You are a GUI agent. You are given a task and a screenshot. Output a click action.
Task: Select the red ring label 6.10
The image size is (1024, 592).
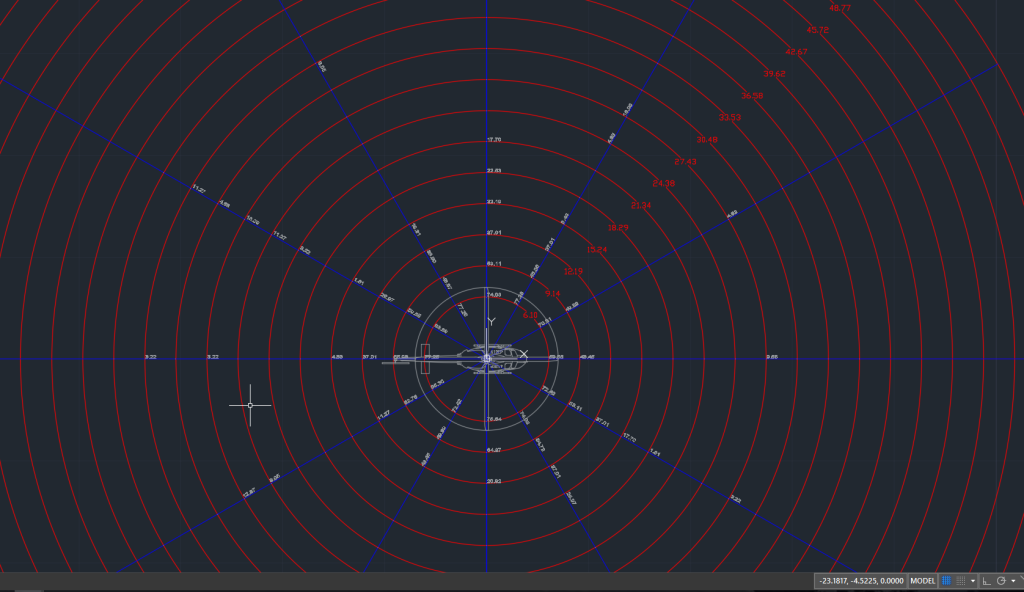pos(530,316)
